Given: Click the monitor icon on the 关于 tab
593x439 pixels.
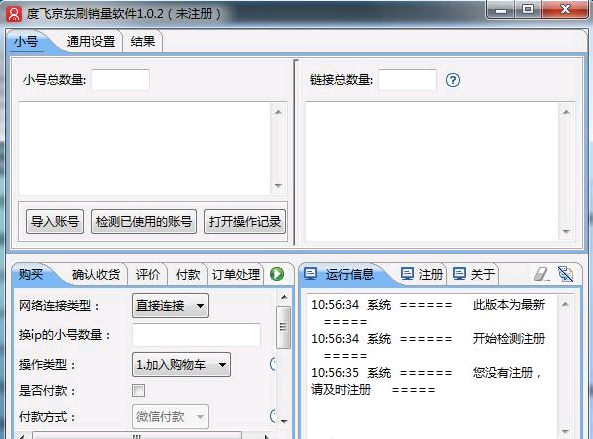Looking at the screenshot, I should [x=459, y=274].
